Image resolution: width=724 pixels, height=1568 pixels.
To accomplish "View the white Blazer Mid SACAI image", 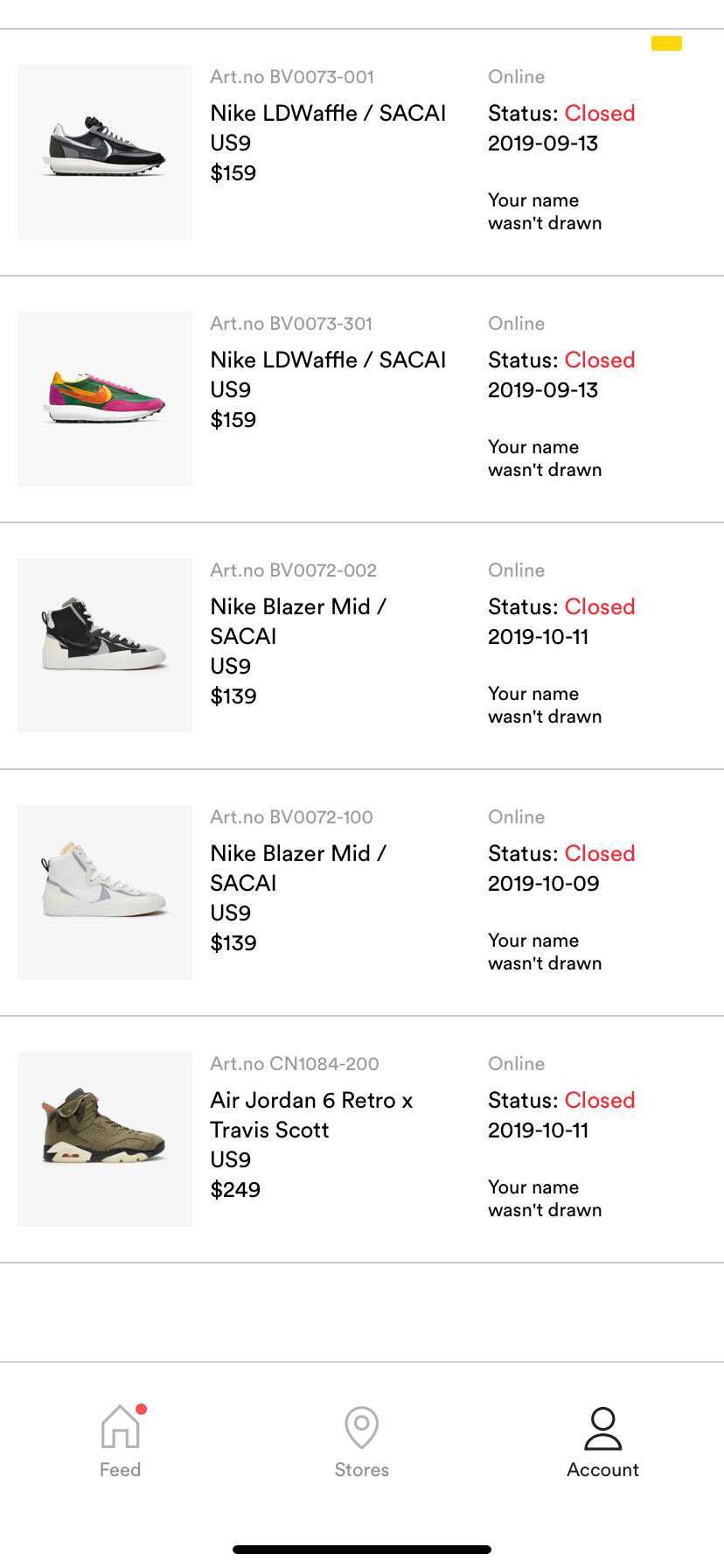I will 105,892.
